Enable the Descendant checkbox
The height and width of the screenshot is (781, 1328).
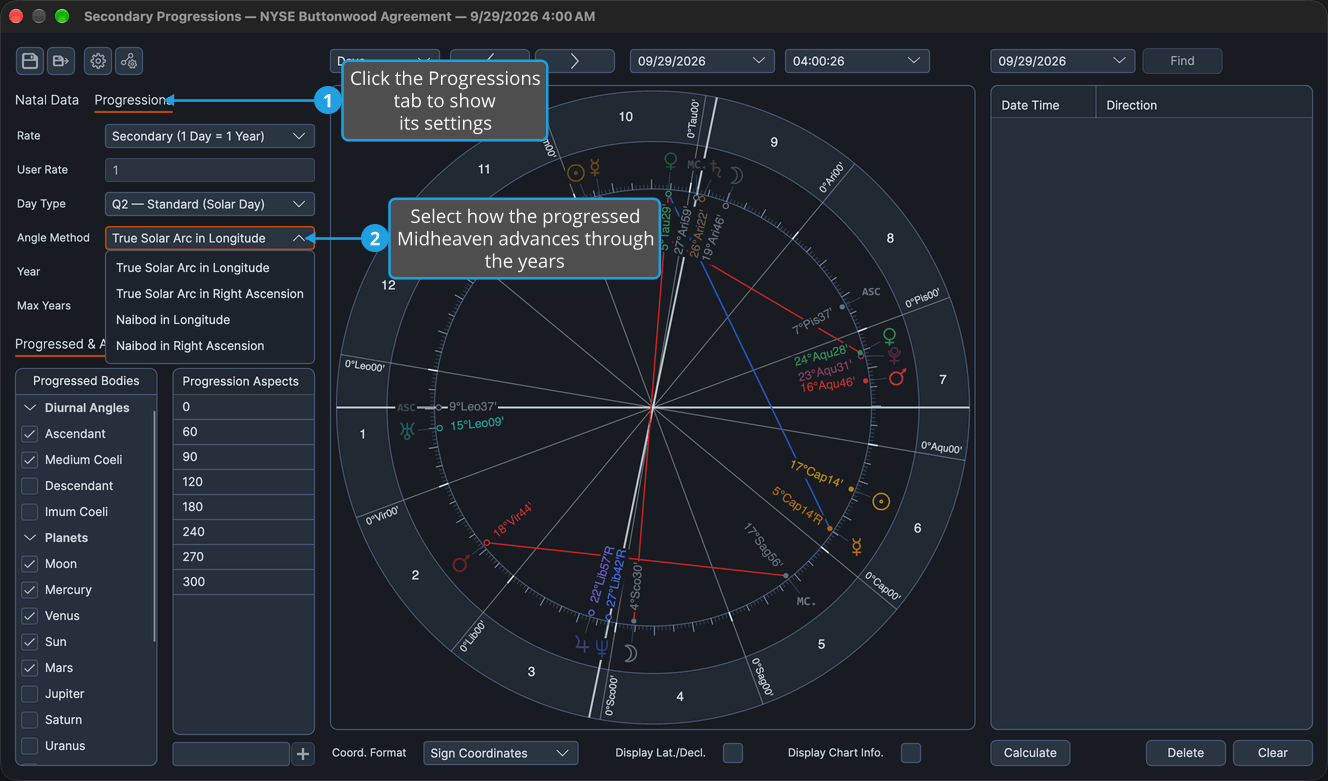[30, 486]
